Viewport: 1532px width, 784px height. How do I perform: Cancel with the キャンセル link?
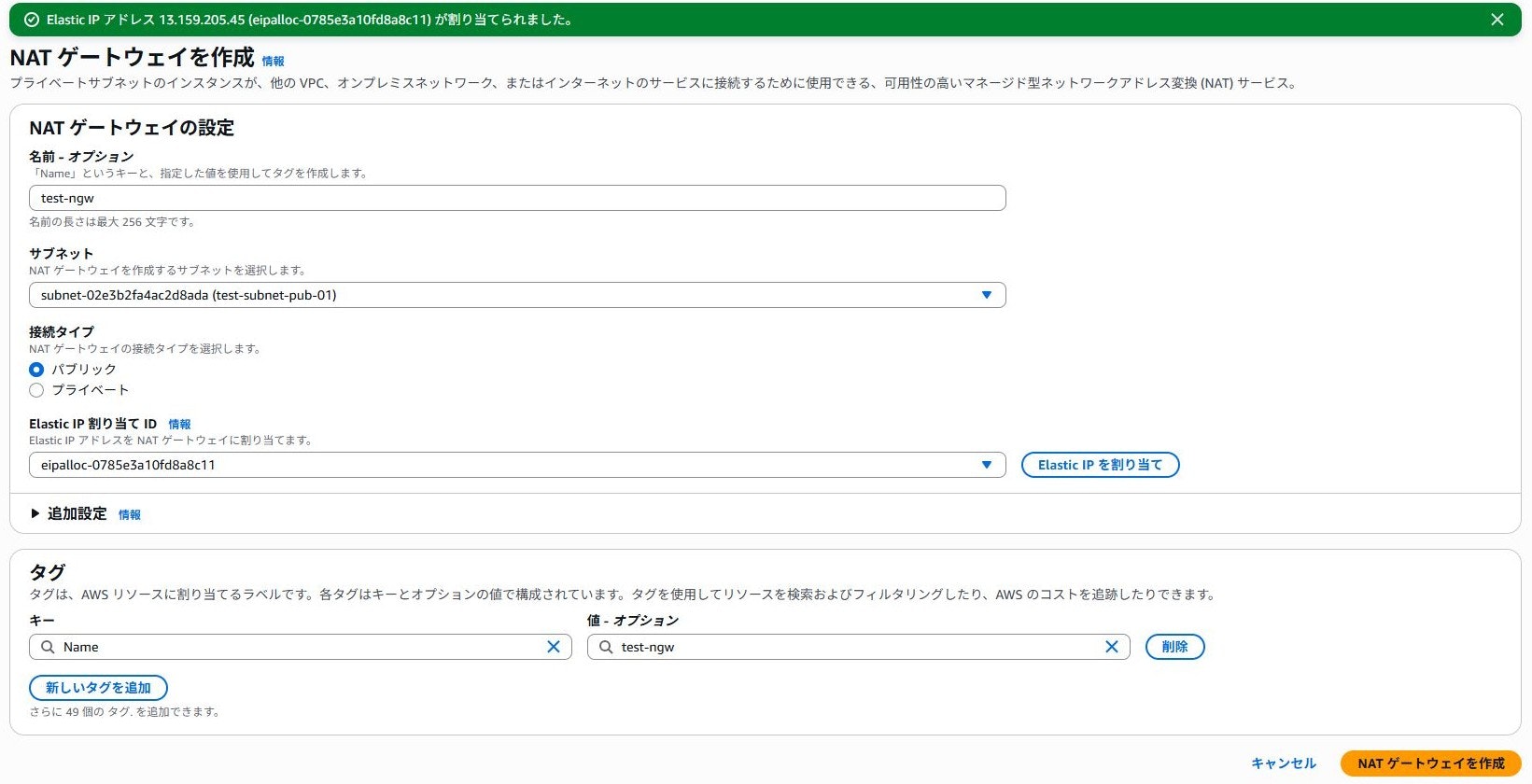pos(1284,763)
